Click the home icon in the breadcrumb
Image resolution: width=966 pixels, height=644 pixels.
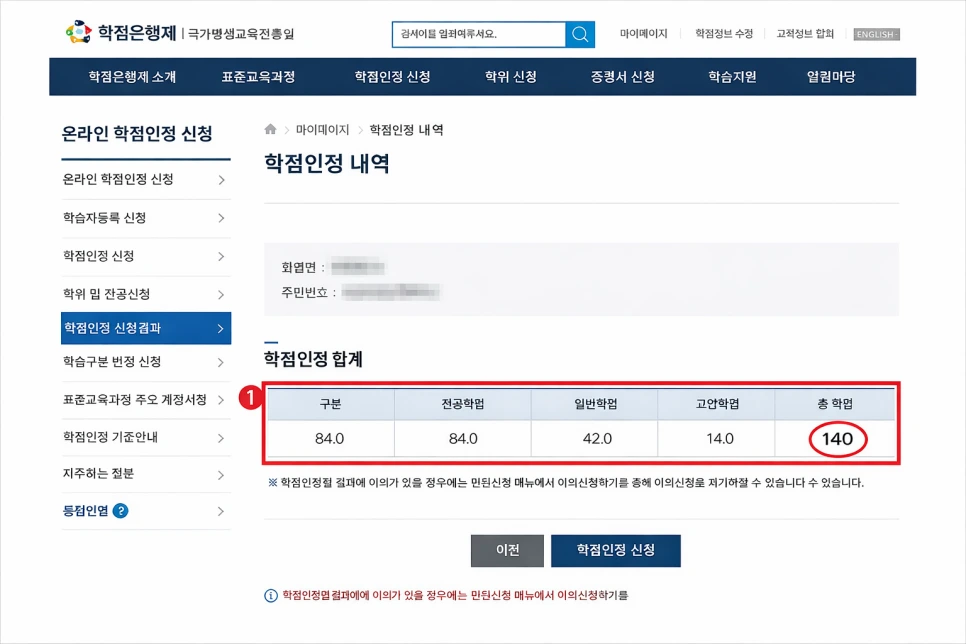pos(269,128)
